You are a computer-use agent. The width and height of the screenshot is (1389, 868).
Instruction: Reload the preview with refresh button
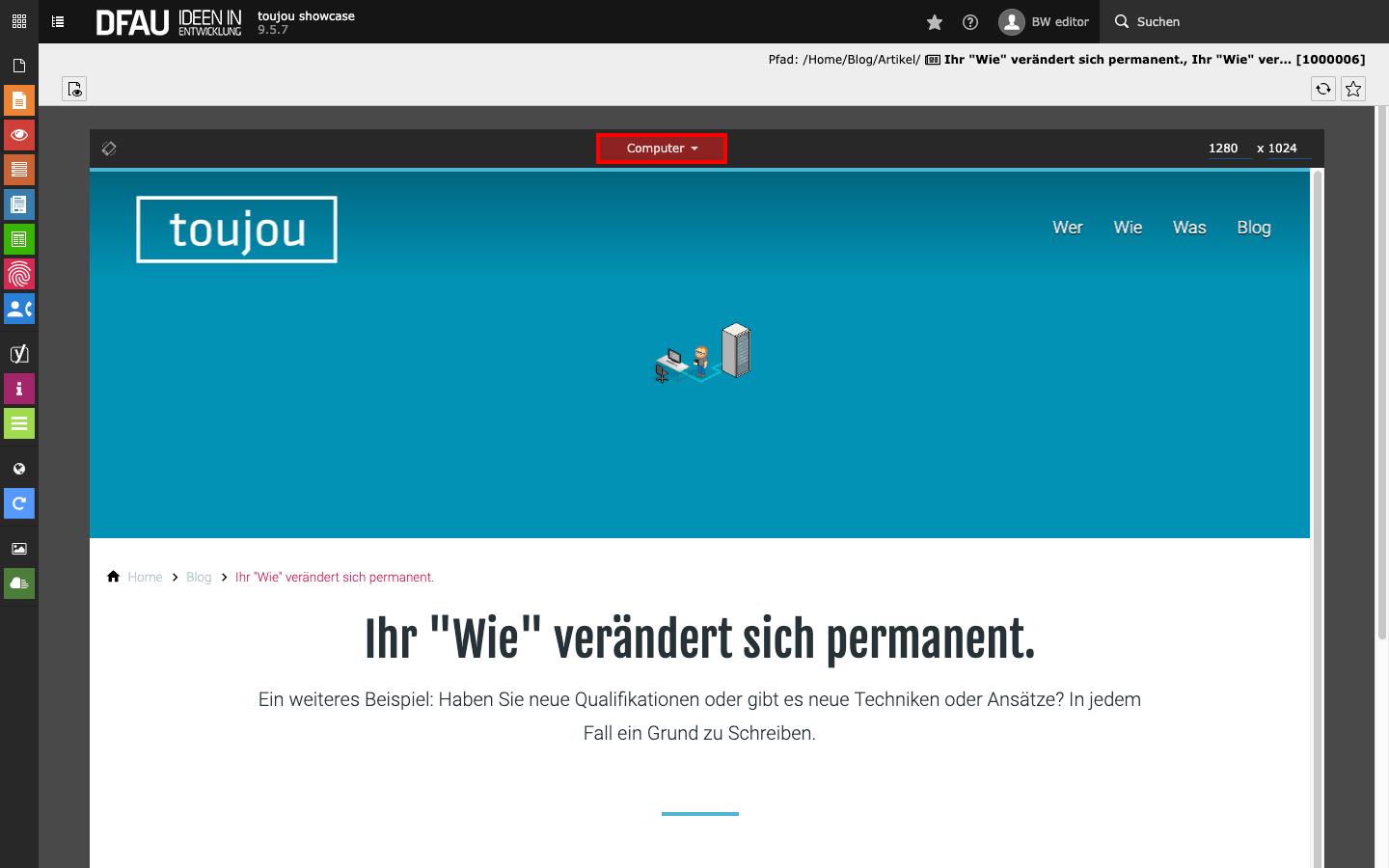tap(1323, 89)
